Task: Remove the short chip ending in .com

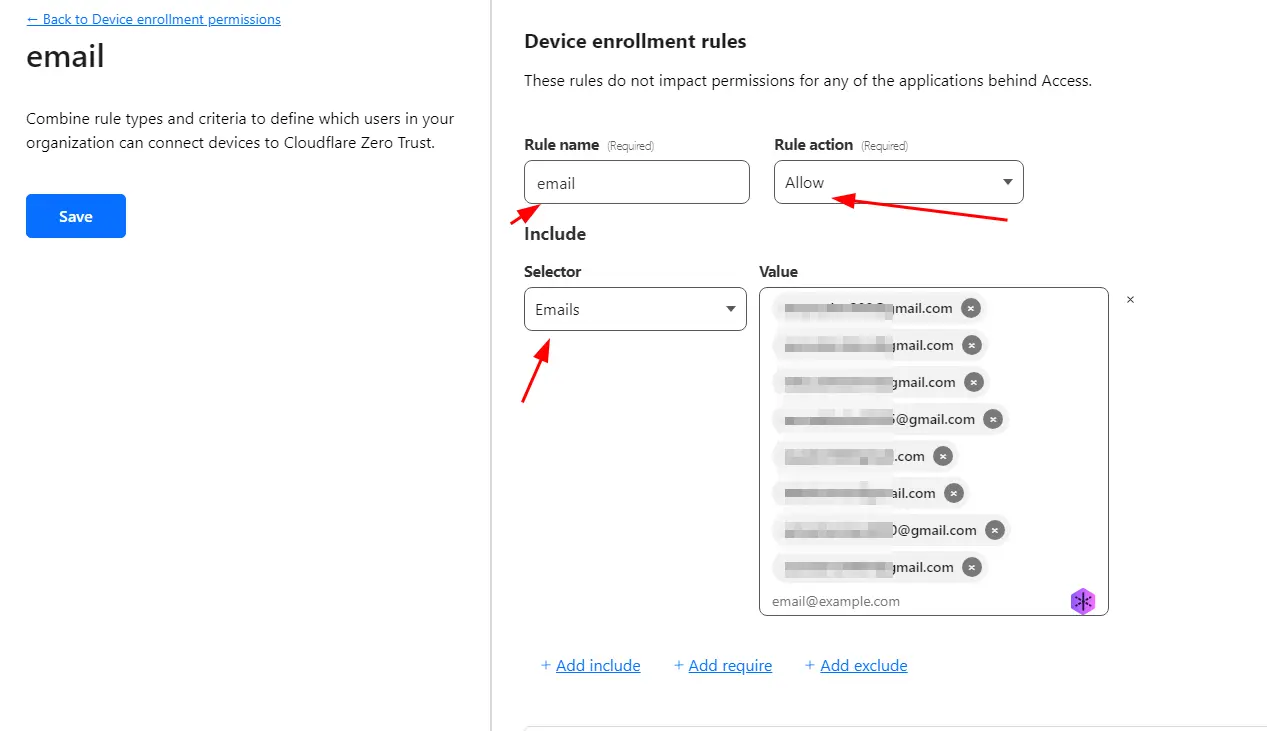Action: [x=942, y=456]
